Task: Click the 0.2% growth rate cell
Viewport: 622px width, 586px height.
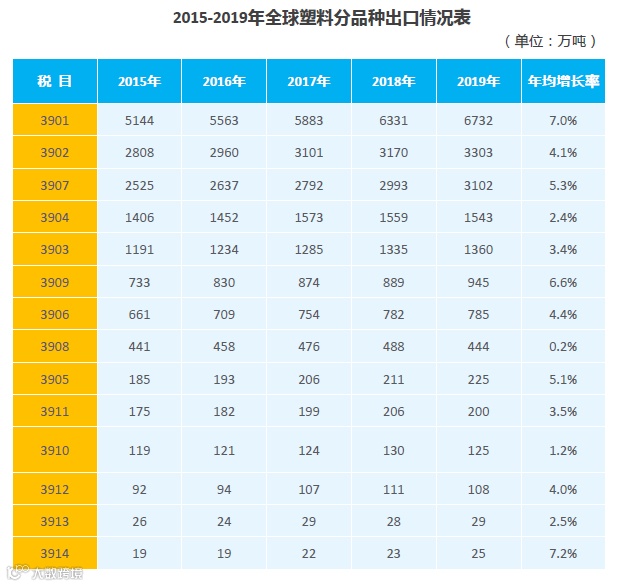Action: click(563, 347)
